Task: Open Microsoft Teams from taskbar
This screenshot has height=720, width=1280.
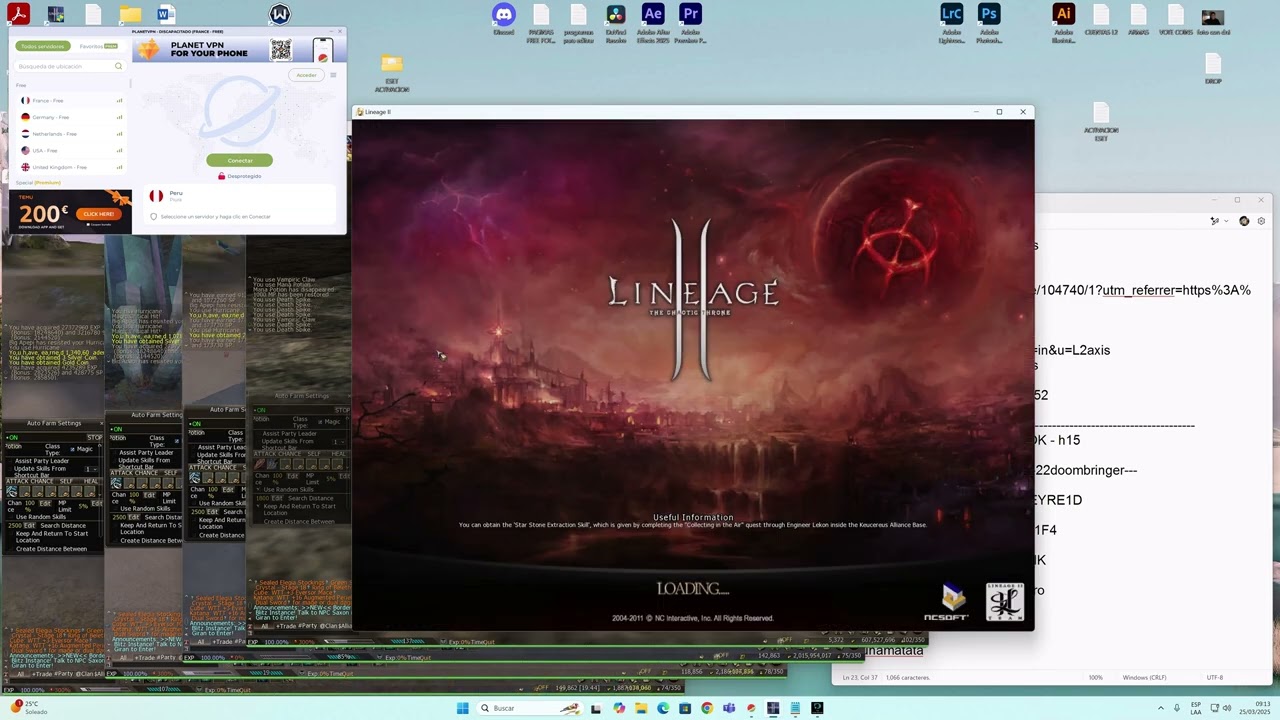Action: [x=728, y=708]
